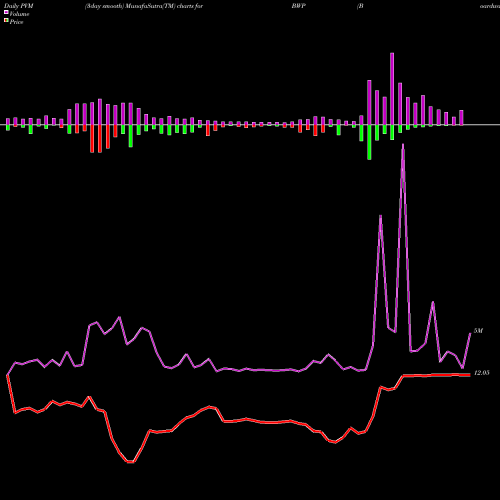The image size is (500, 500).
Task: Click the lowest dip of the red price line
Action: [x=130, y=462]
